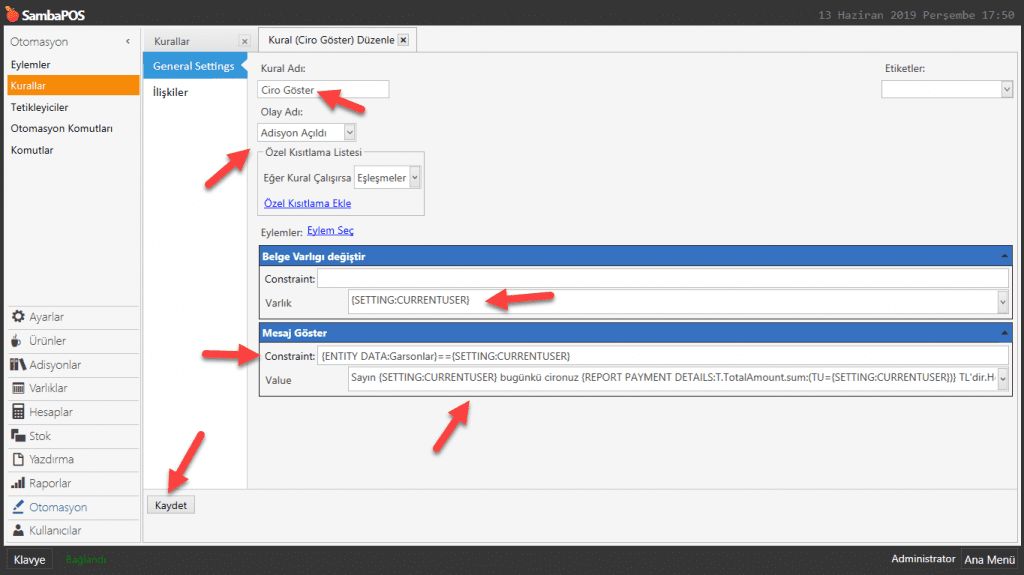Image resolution: width=1024 pixels, height=575 pixels.
Task: Click the Raporlar chart icon
Action: [x=18, y=483]
